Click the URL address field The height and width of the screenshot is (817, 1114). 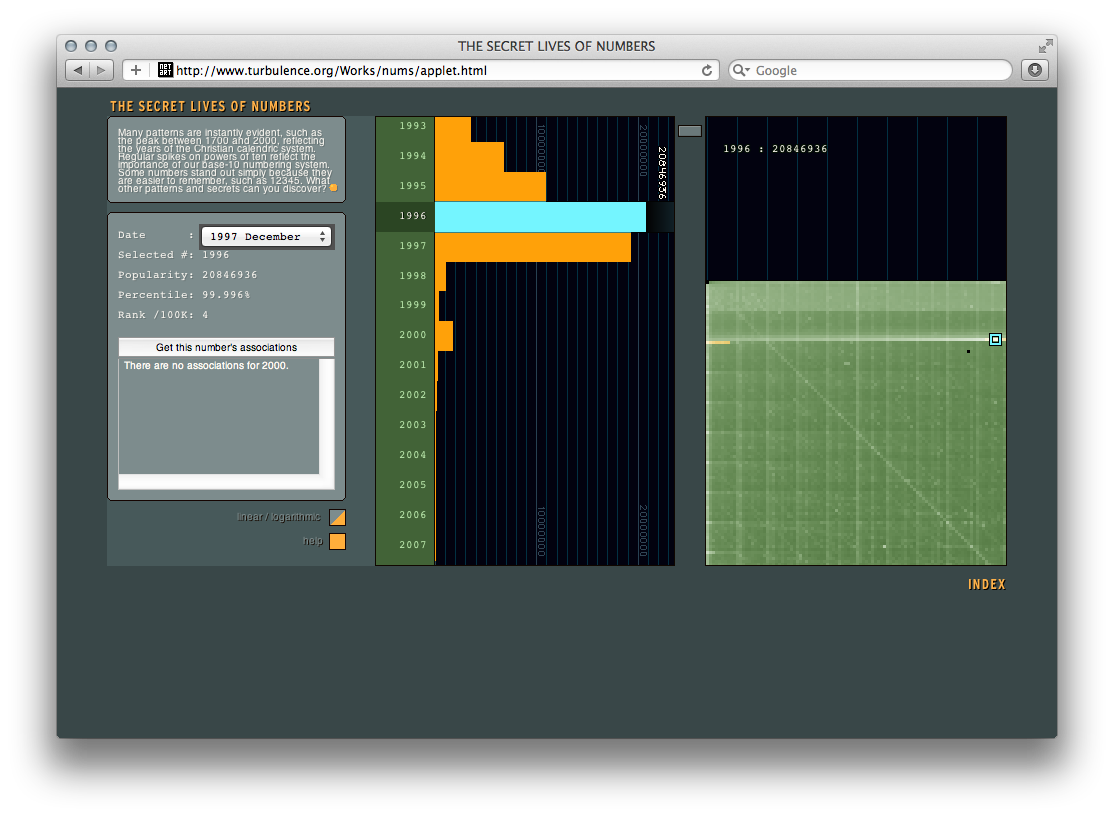point(438,70)
